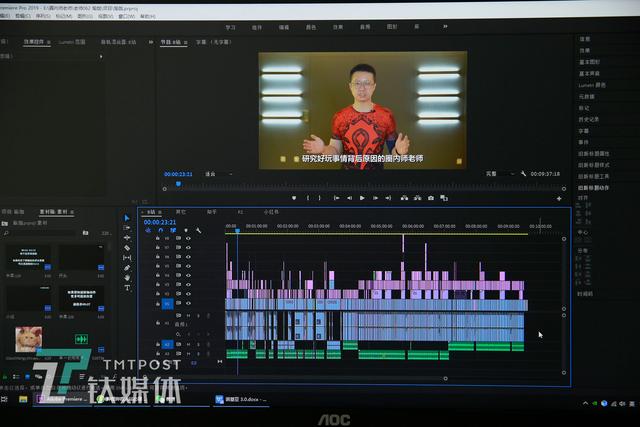Image resolution: width=640 pixels, height=427 pixels.
Task: Open the Program monitor button editor plus
Action: [559, 198]
